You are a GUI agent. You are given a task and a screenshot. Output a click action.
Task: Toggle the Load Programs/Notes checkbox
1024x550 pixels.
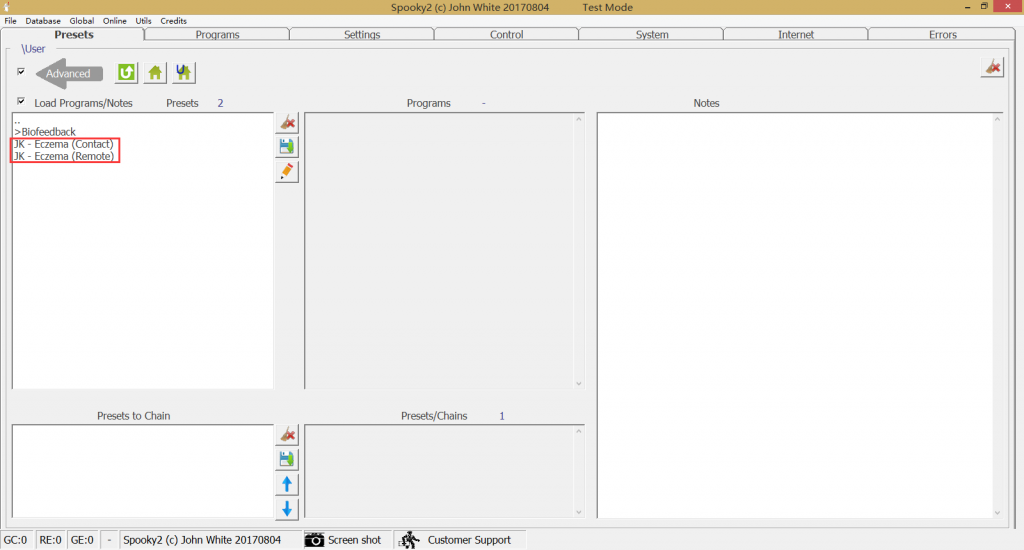click(x=21, y=102)
